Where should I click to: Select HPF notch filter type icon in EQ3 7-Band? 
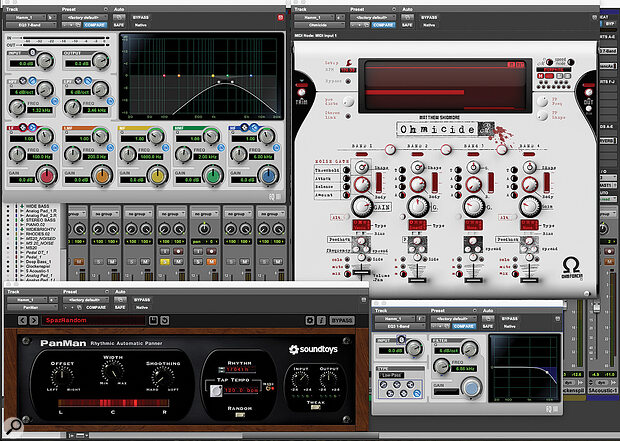click(x=23, y=81)
